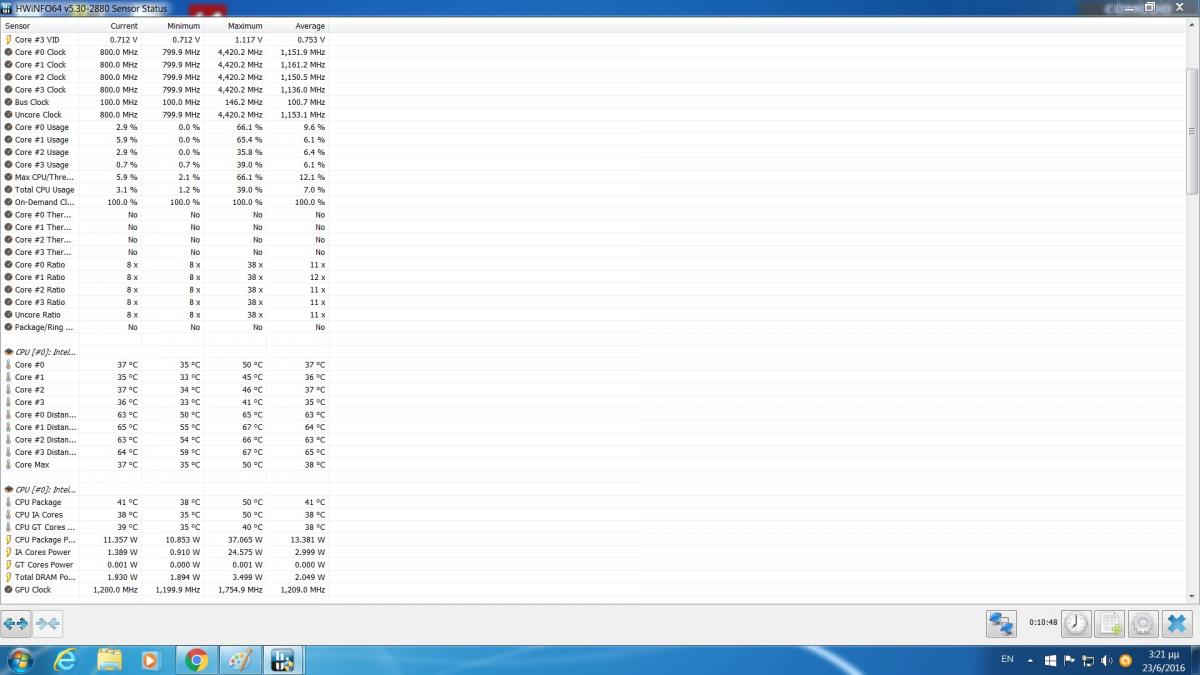This screenshot has width=1200, height=675.
Task: Select the Total CPU Usage row label
Action: [x=44, y=190]
